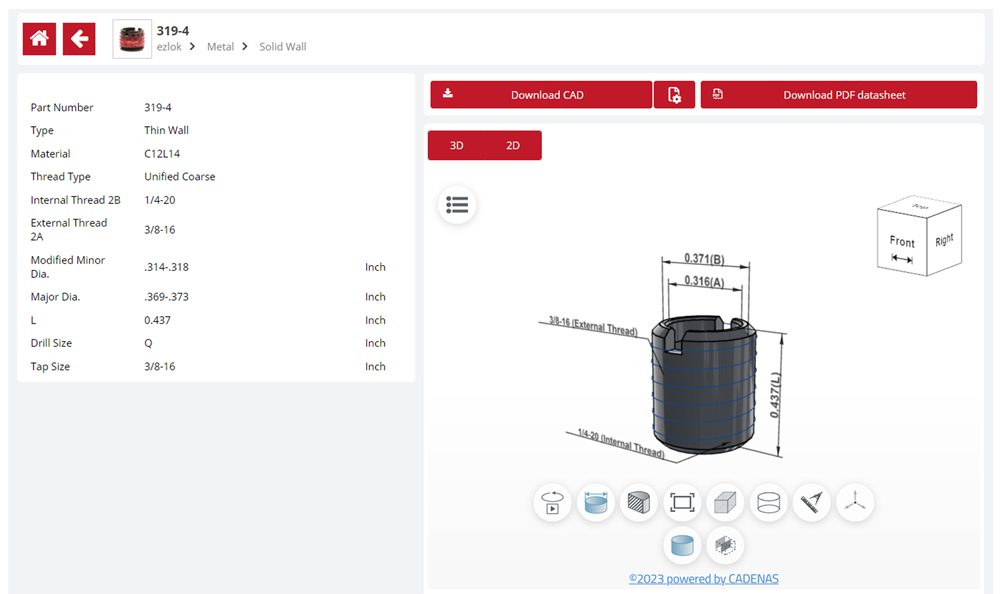
Task: Show the coordinate axes icon
Action: click(x=854, y=502)
